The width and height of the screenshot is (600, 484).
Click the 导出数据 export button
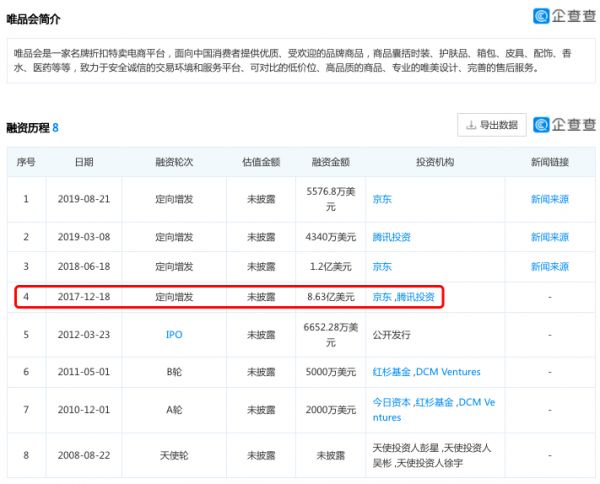tap(491, 125)
